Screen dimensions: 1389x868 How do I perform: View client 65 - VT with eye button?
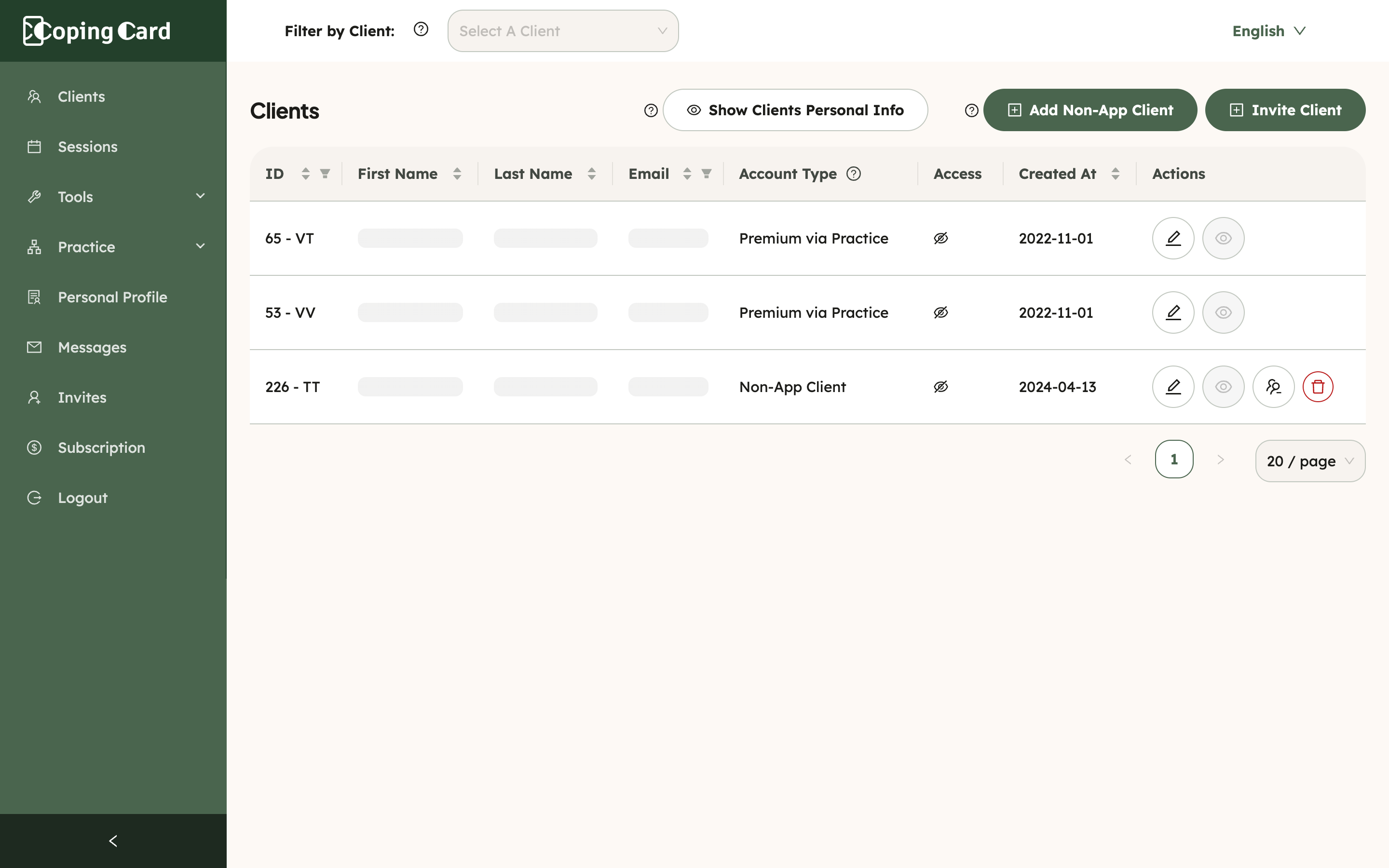(1223, 238)
